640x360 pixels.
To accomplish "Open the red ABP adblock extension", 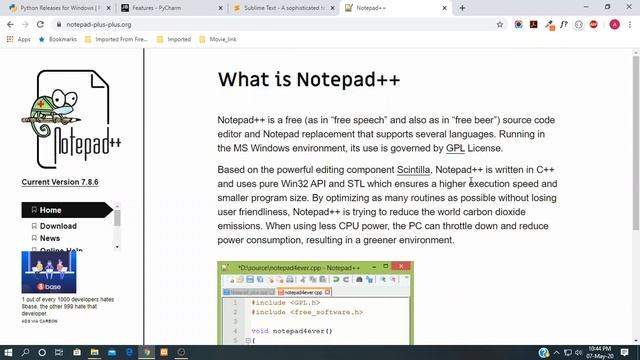I will point(593,24).
